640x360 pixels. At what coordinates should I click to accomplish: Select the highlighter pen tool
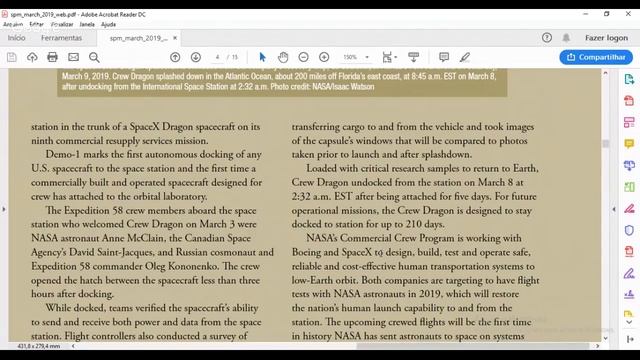[x=464, y=57]
